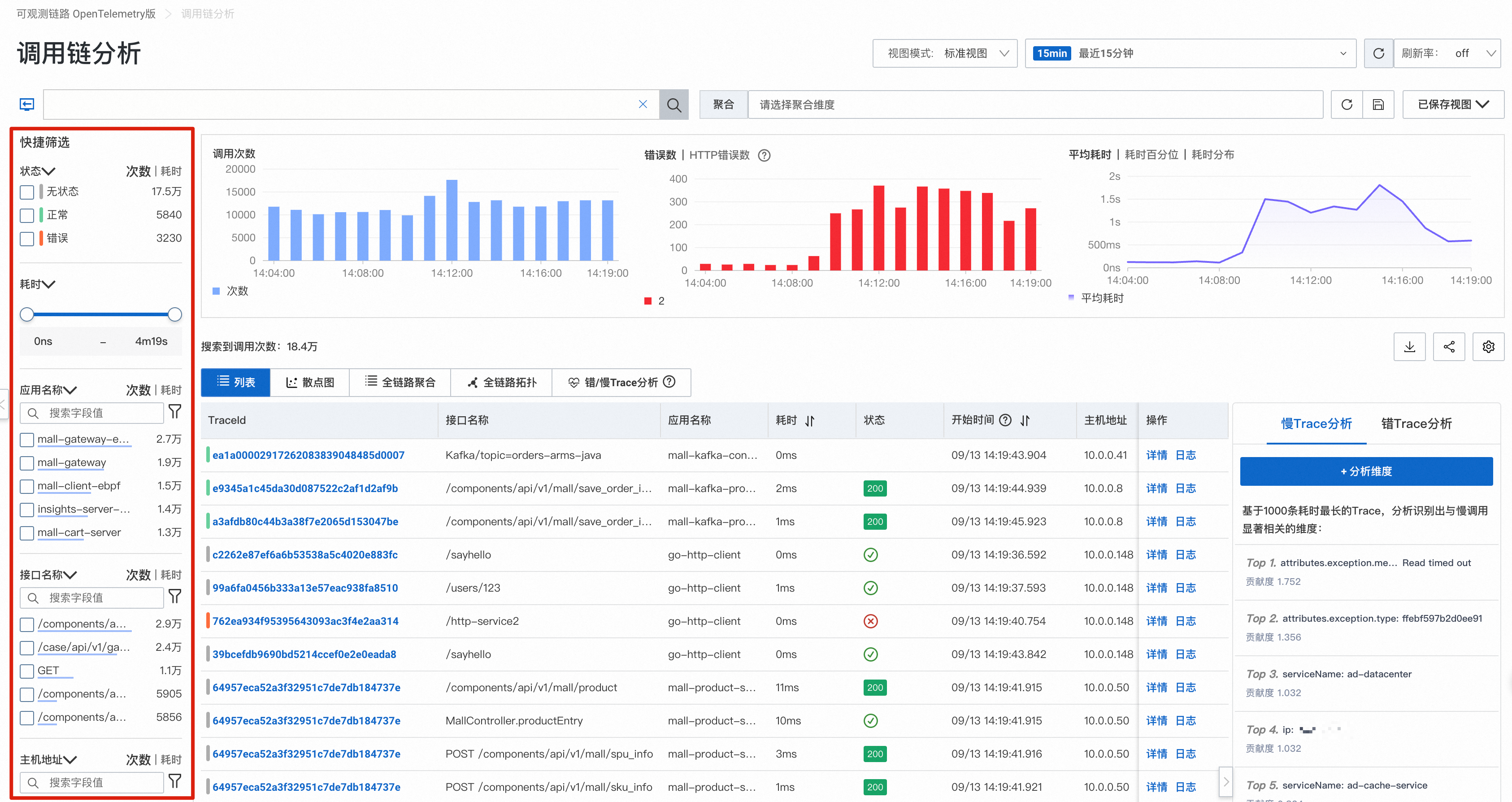The height and width of the screenshot is (802, 1512).
Task: Go to 可观测链路 OpenTelemetry版 breadcrumb
Action: (86, 13)
